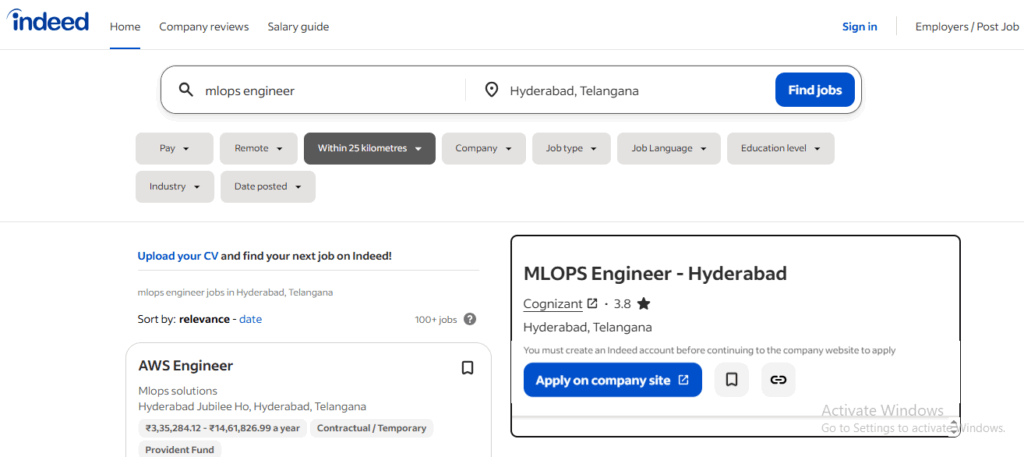Sort results by date link

250,319
